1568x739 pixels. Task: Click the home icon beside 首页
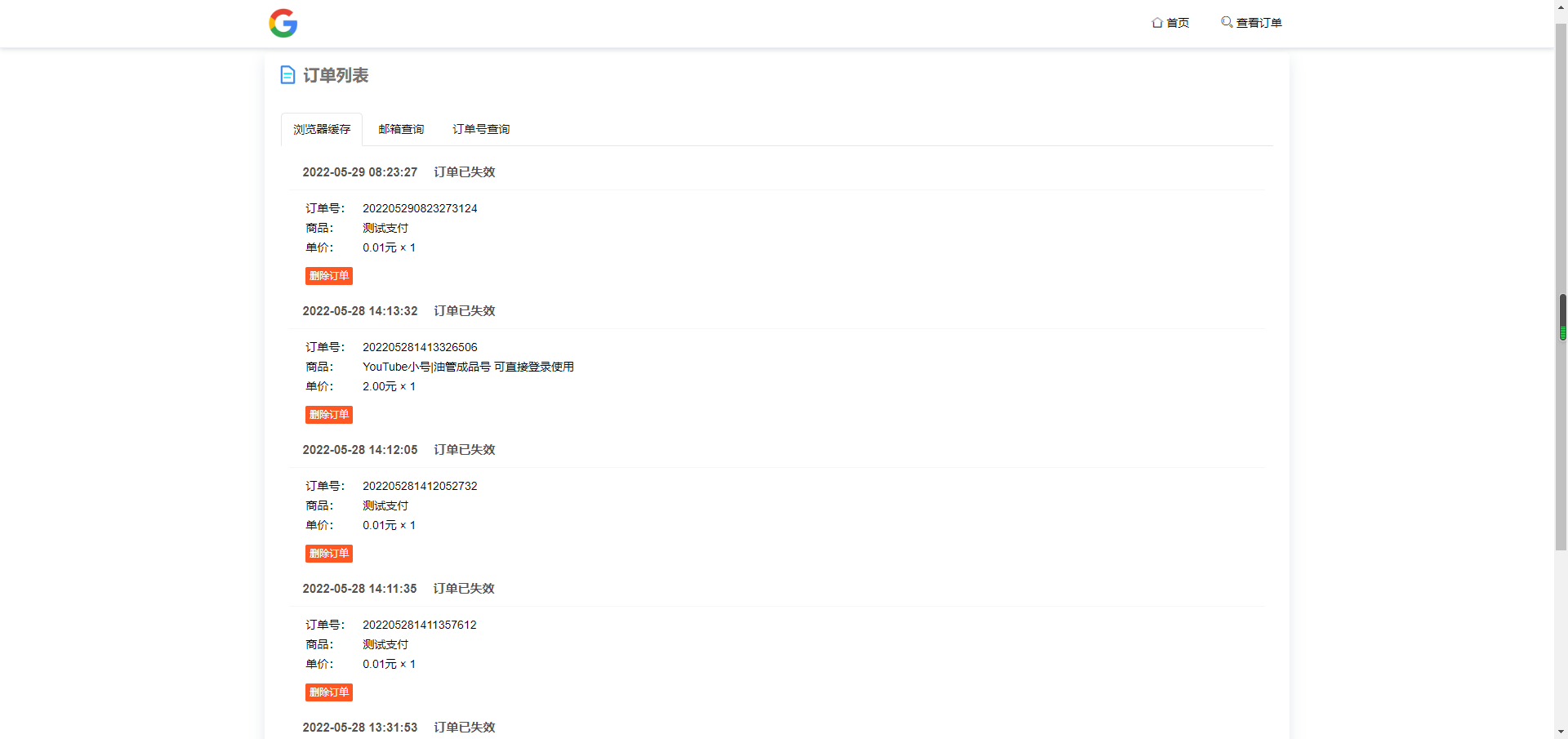[1157, 23]
